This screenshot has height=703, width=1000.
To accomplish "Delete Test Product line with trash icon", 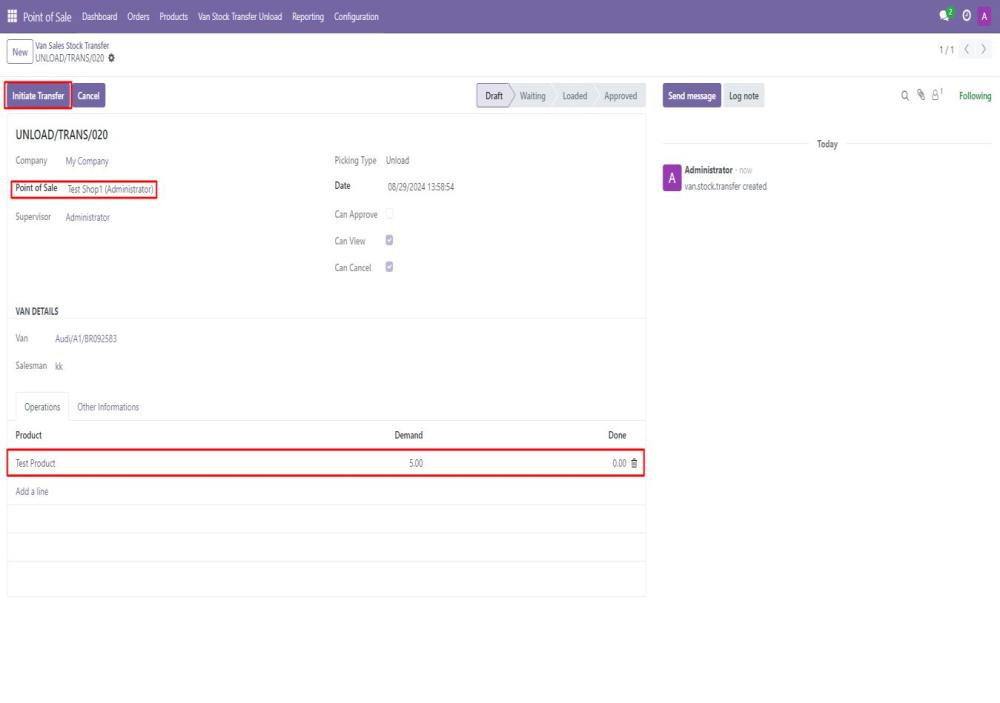I will [634, 463].
